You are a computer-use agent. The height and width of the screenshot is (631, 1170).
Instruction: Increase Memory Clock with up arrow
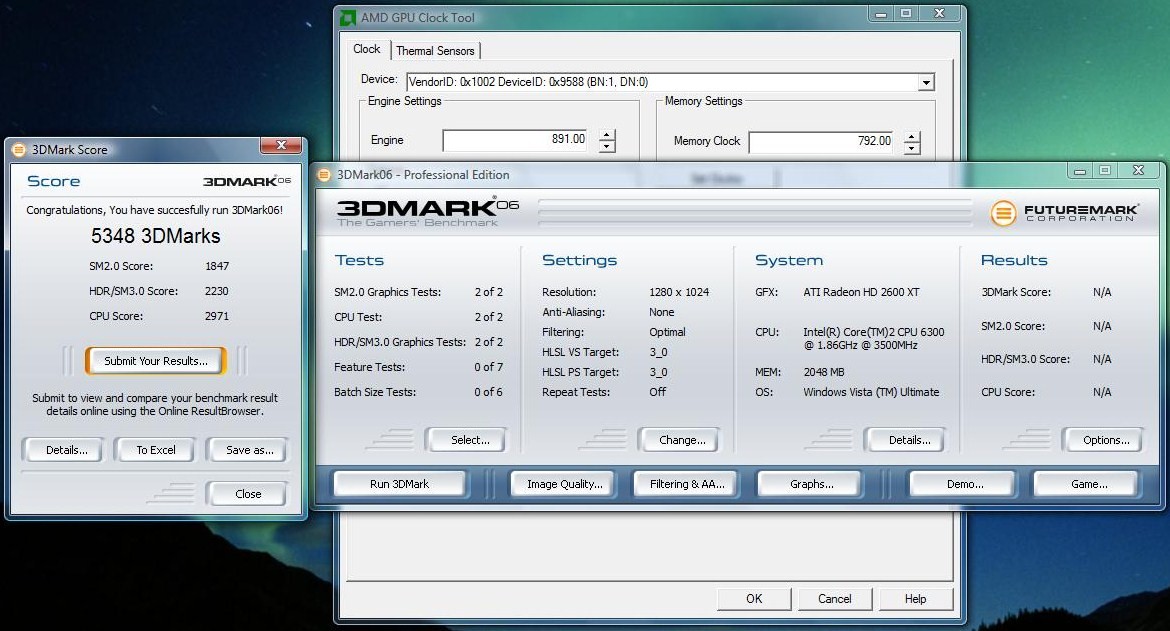912,136
